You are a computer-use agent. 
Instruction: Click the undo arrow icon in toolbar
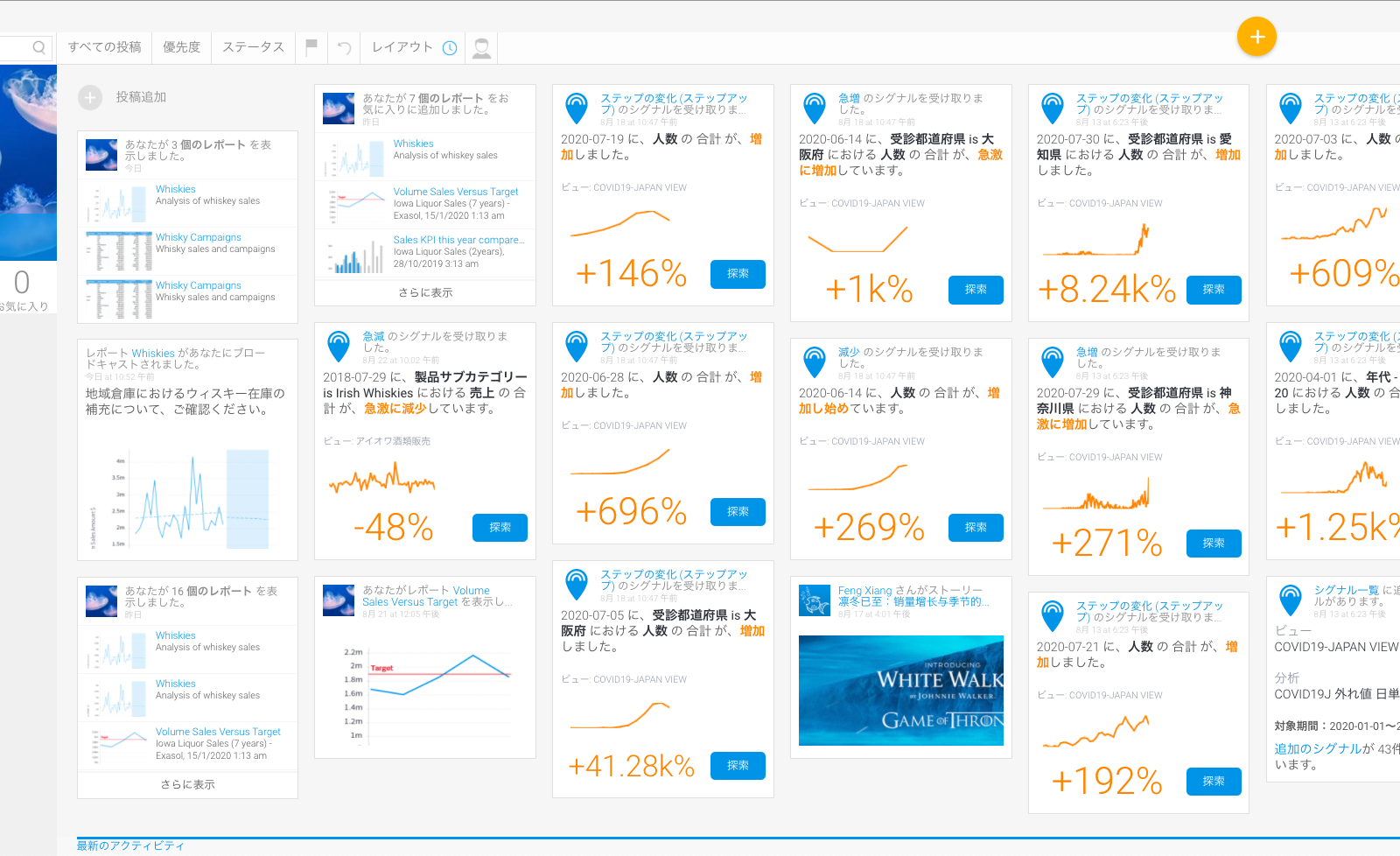tap(345, 48)
